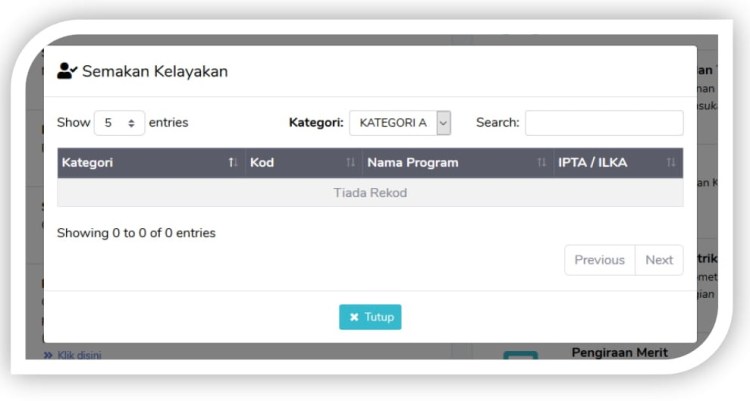Image resolution: width=750 pixels, height=401 pixels.
Task: Click the Pengiraan Merit heading
Action: (x=619, y=352)
